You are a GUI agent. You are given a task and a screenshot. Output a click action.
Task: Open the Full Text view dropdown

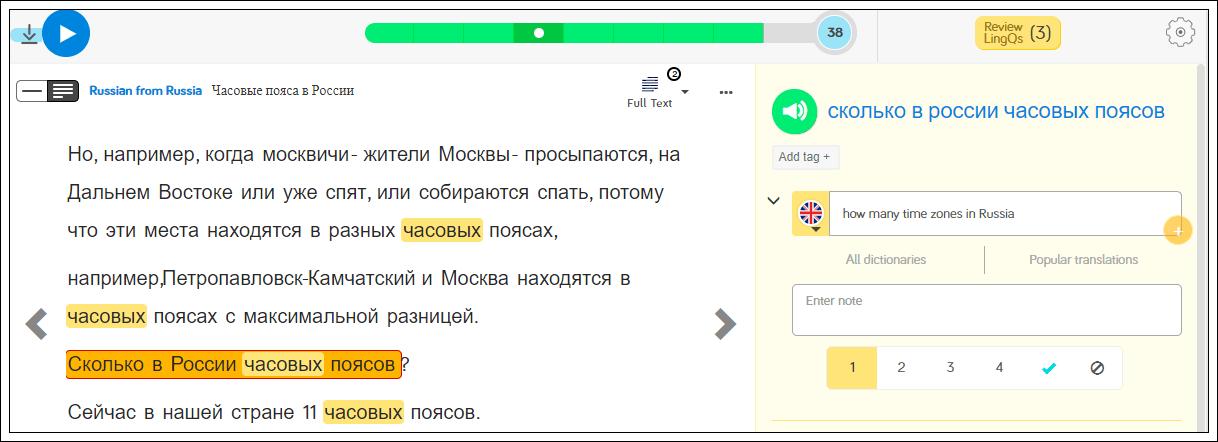point(684,92)
